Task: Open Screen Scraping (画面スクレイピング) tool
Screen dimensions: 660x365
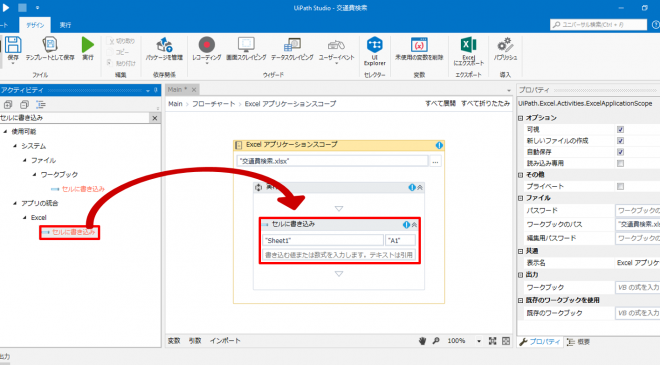Action: 246,45
